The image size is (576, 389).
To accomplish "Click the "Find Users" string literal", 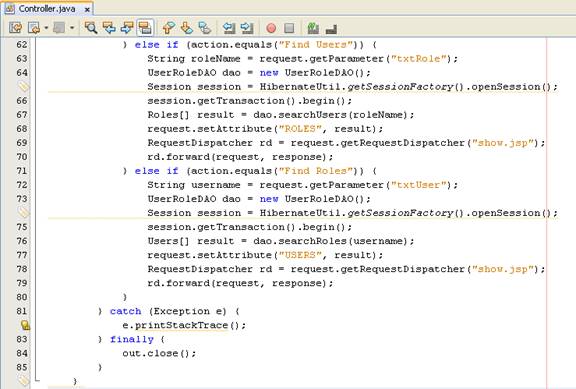I will [315, 45].
